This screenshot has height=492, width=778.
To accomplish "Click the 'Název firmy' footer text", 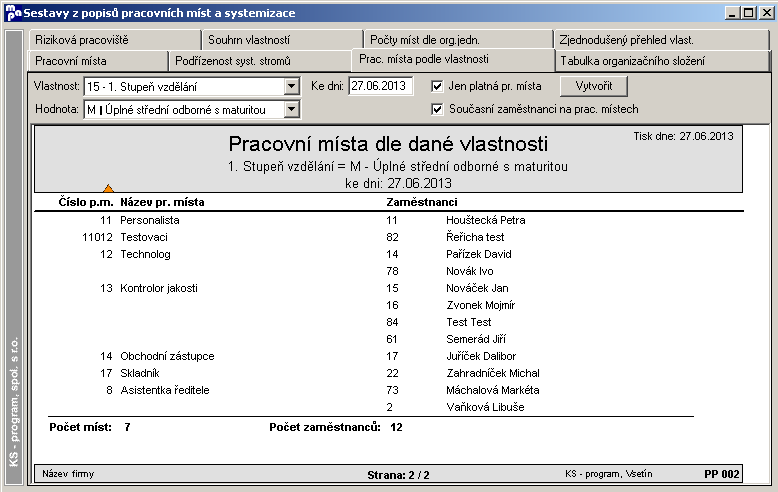I will pos(68,474).
